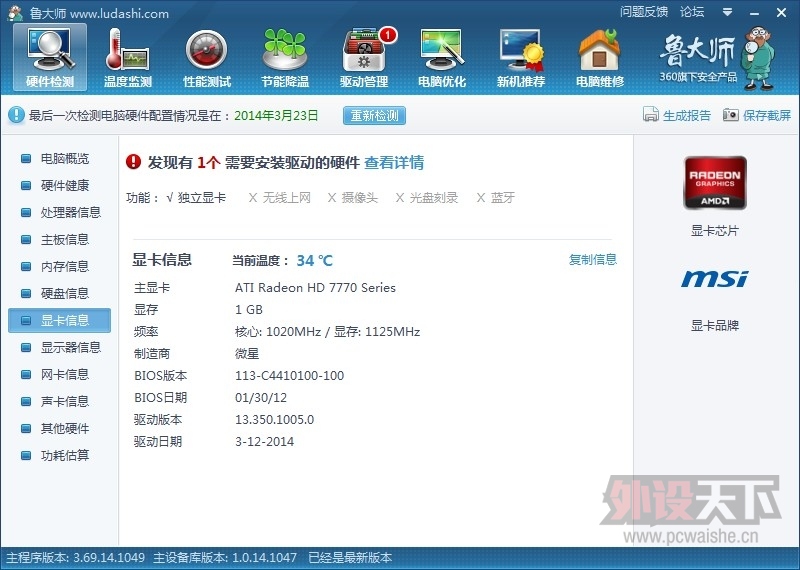Click the red 1 badge on 驱动管理
The width and height of the screenshot is (800, 570).
point(388,35)
